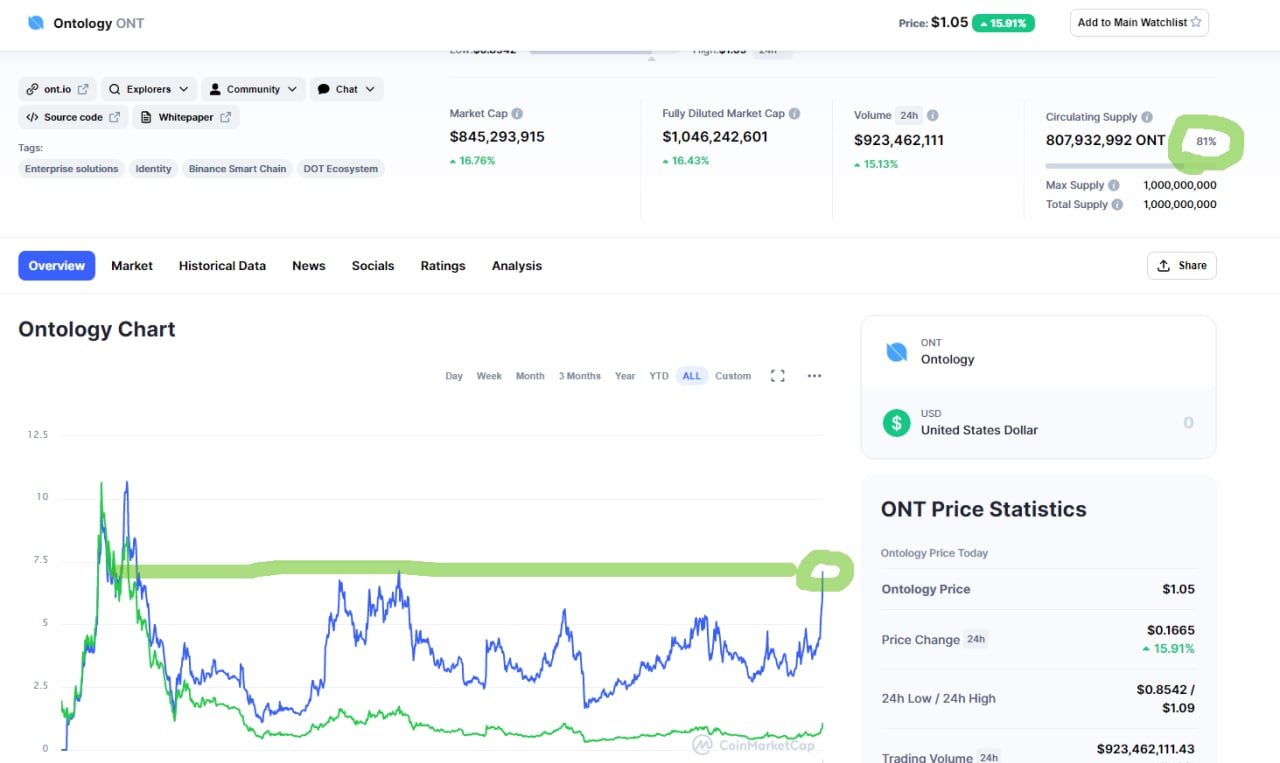Click the green USD dollar icon
This screenshot has height=763, width=1280.
coord(897,422)
